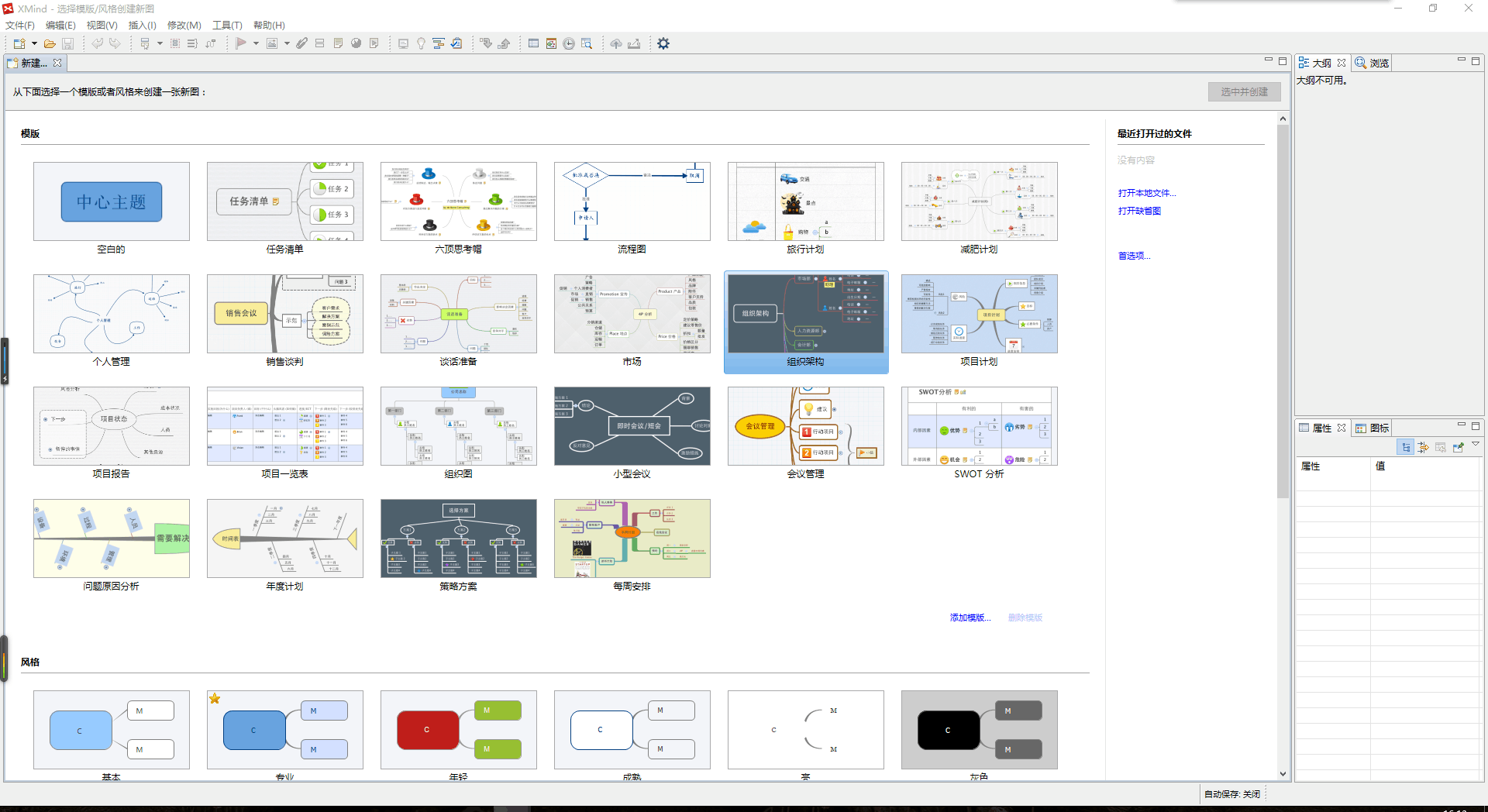The height and width of the screenshot is (812, 1488).
Task: Select the SWOT 分析 template thumbnail
Action: [979, 426]
